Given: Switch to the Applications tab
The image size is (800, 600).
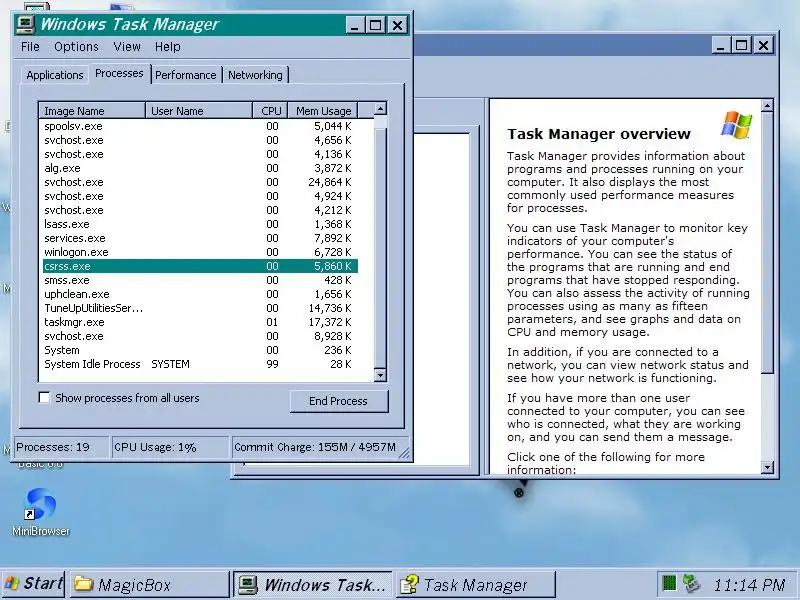Looking at the screenshot, I should pos(55,75).
